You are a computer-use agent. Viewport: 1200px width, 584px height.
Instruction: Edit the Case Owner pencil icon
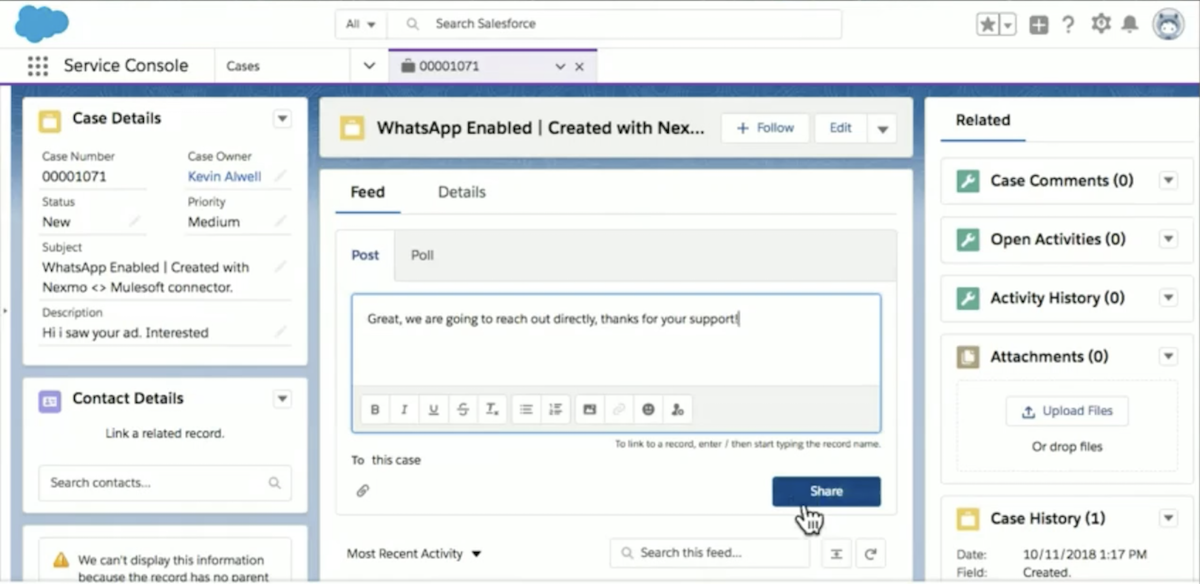tap(281, 176)
